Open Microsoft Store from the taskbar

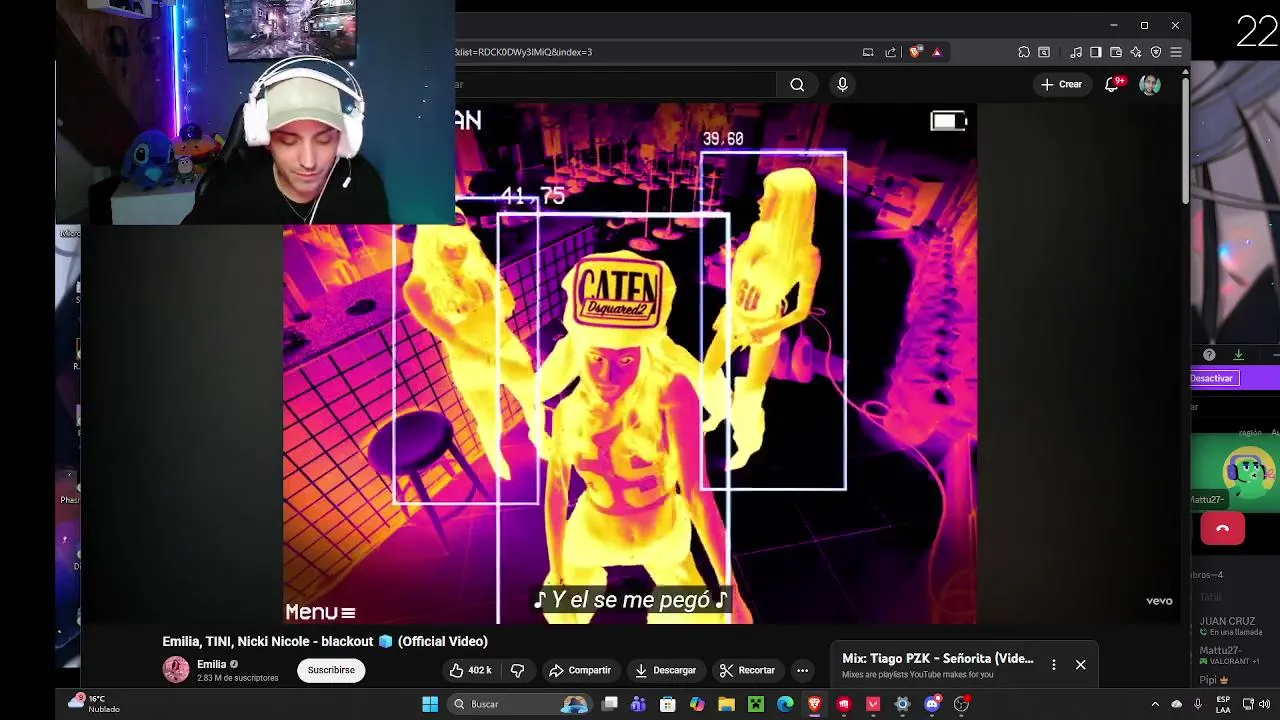click(x=668, y=704)
